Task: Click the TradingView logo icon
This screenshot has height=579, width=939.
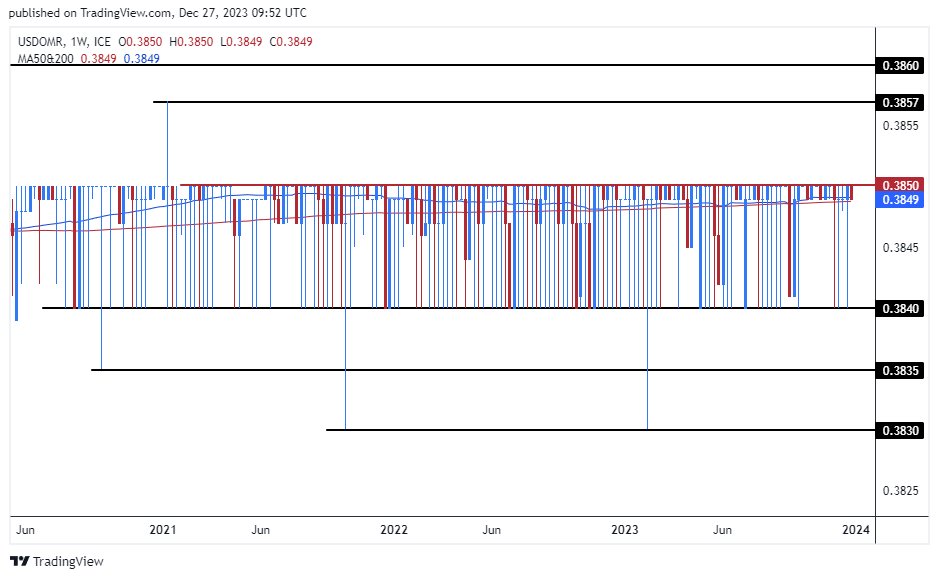Action: (20, 561)
